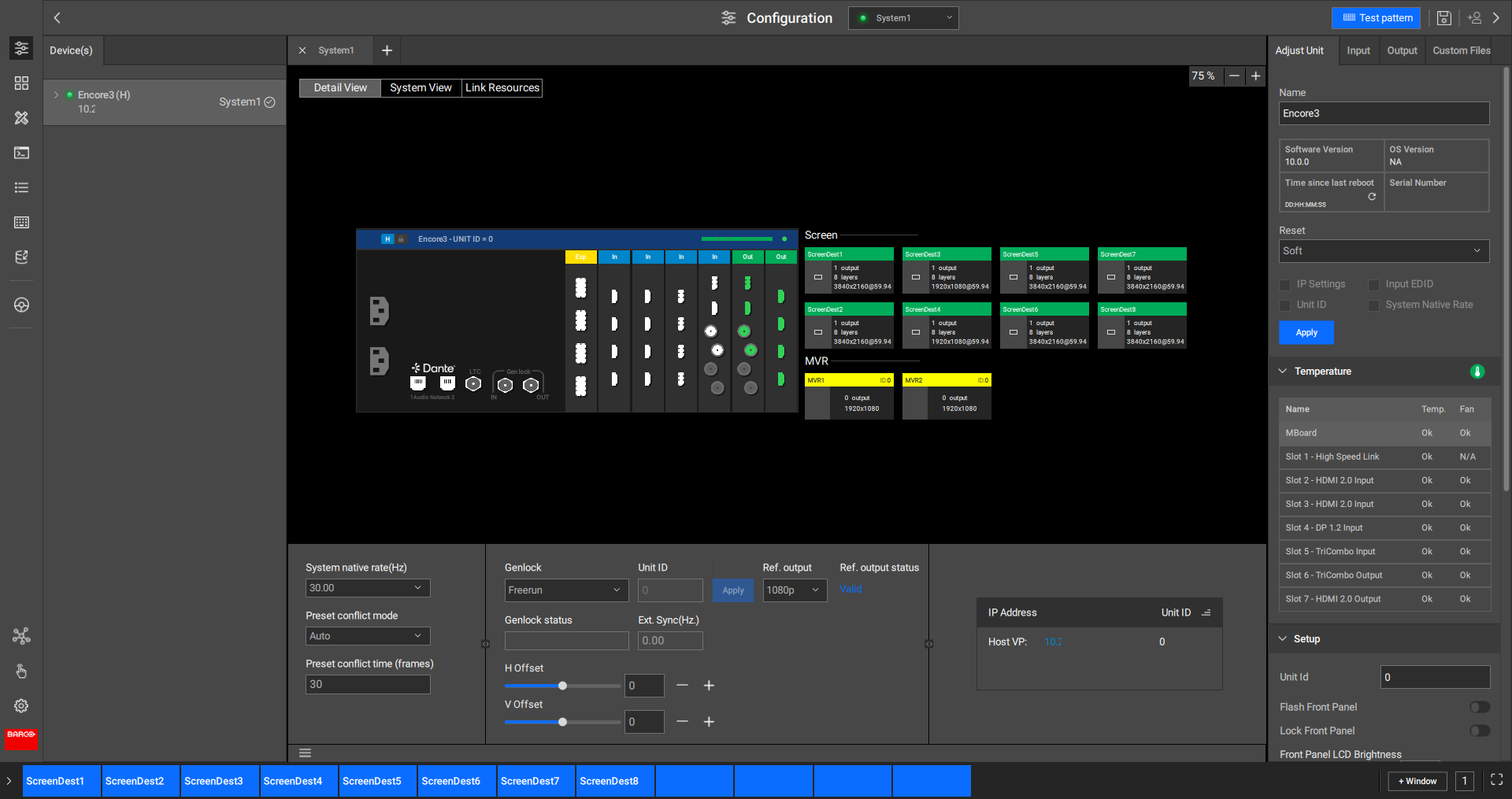The image size is (1512, 799).
Task: Switch to the Input tab
Action: click(1358, 50)
